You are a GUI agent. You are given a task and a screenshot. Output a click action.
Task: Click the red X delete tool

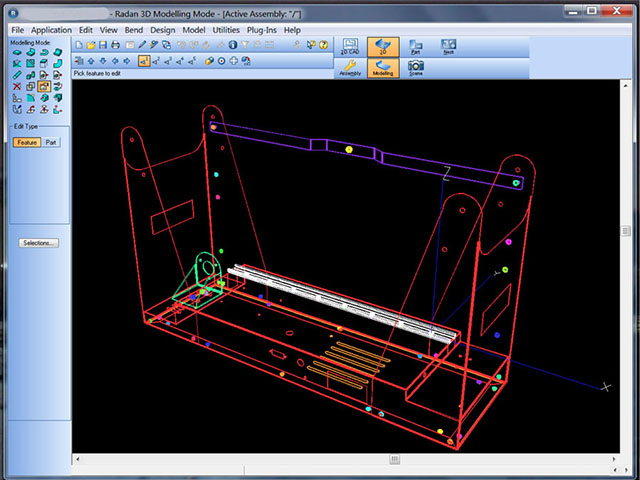[x=17, y=87]
